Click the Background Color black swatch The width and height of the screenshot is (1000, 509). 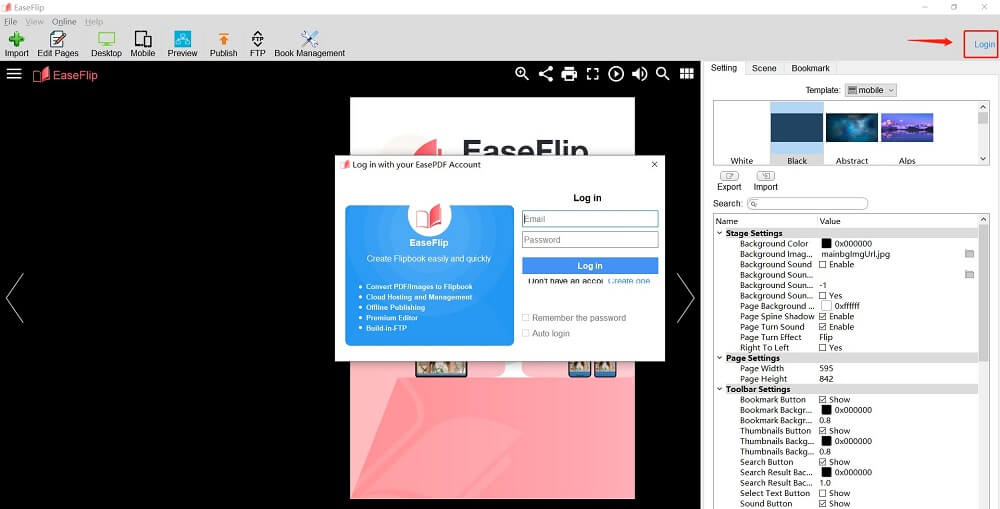pos(826,244)
